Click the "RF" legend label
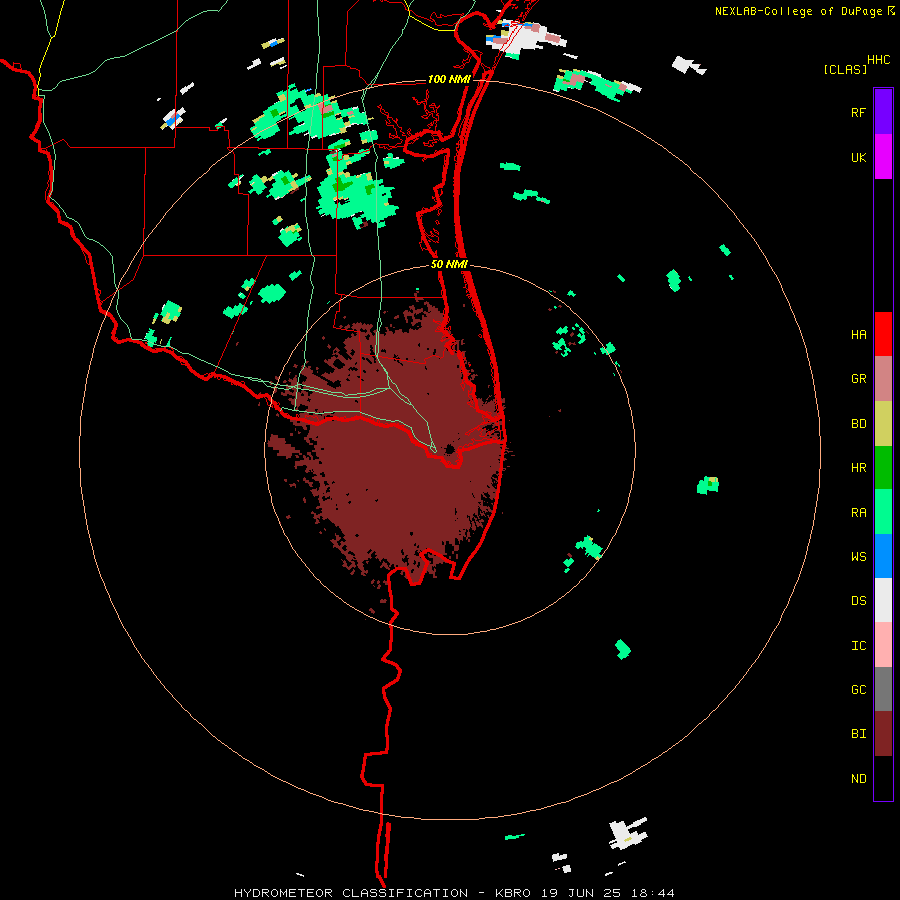Image resolution: width=900 pixels, height=900 pixels. pyautogui.click(x=858, y=112)
